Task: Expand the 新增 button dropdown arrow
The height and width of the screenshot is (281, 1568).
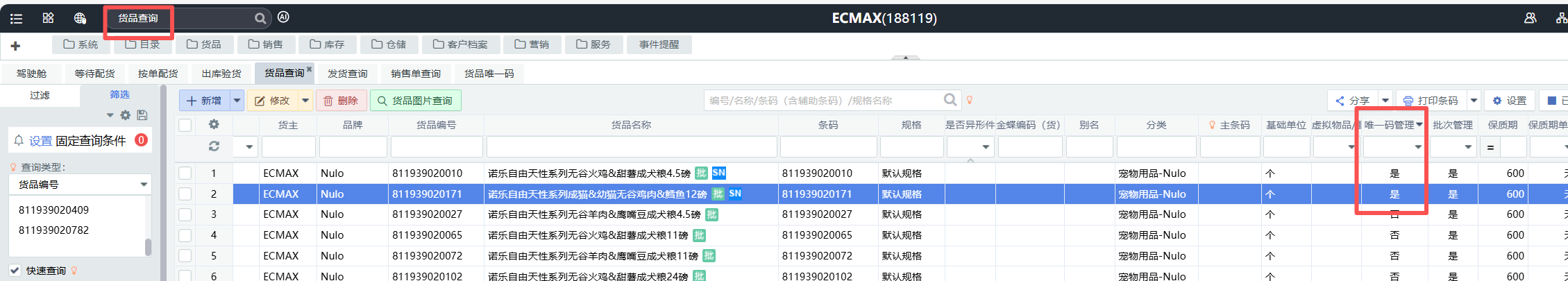Action: [x=237, y=101]
